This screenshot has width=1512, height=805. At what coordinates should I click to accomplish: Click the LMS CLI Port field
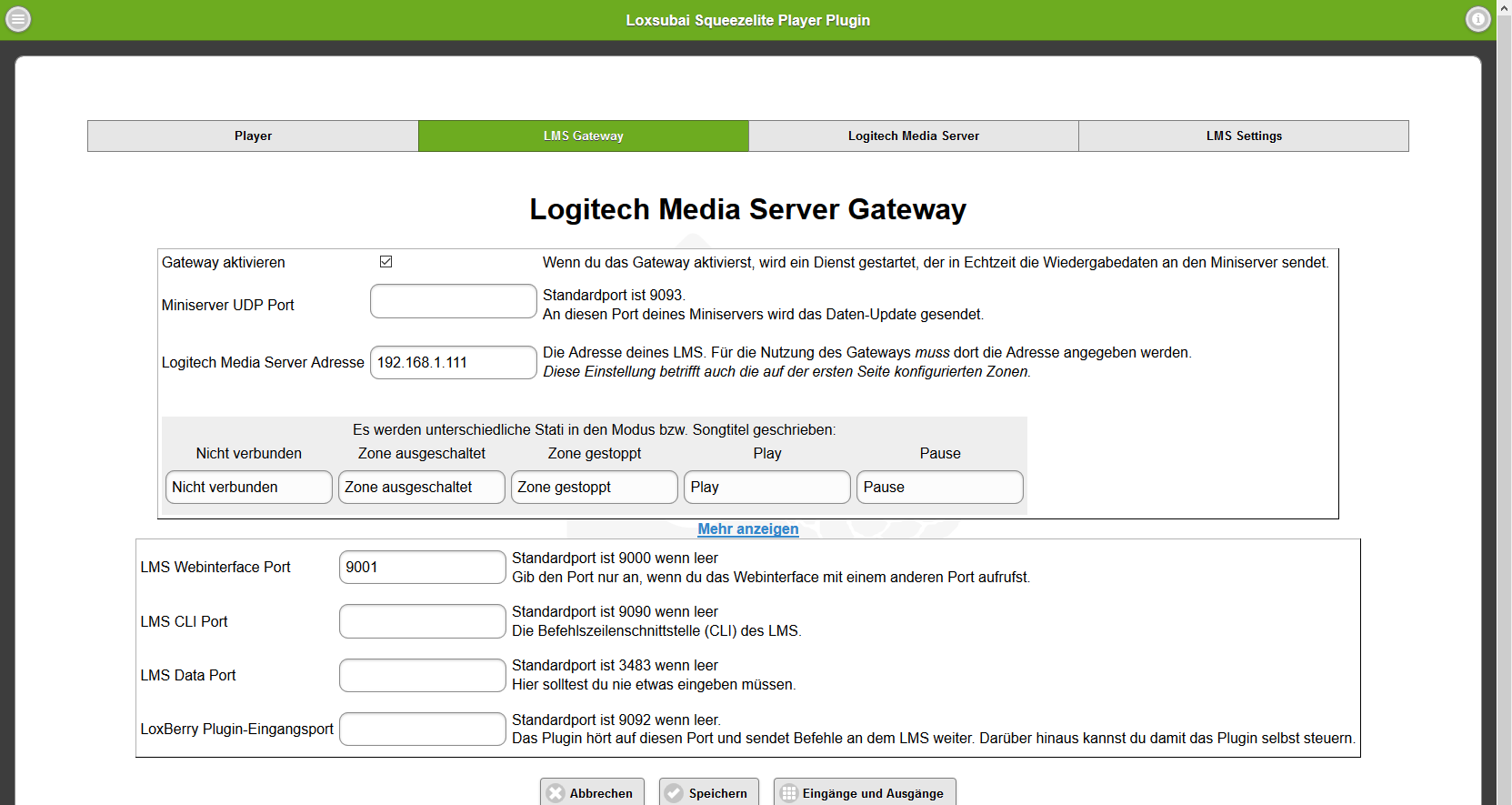coord(423,621)
